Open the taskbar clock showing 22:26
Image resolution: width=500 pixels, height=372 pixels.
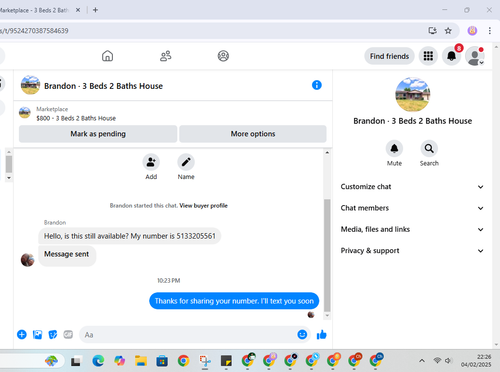point(476,361)
